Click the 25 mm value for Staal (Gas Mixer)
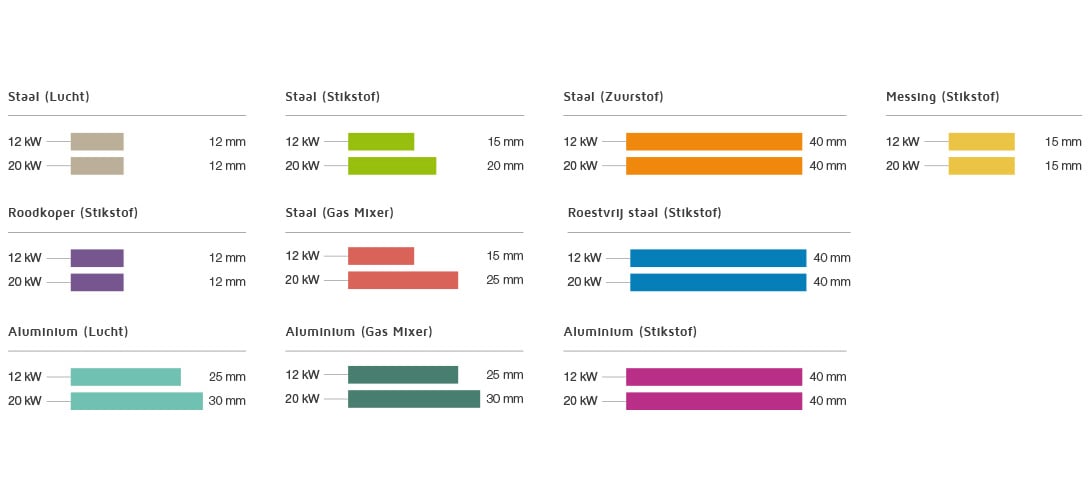1090x500 pixels. click(505, 280)
